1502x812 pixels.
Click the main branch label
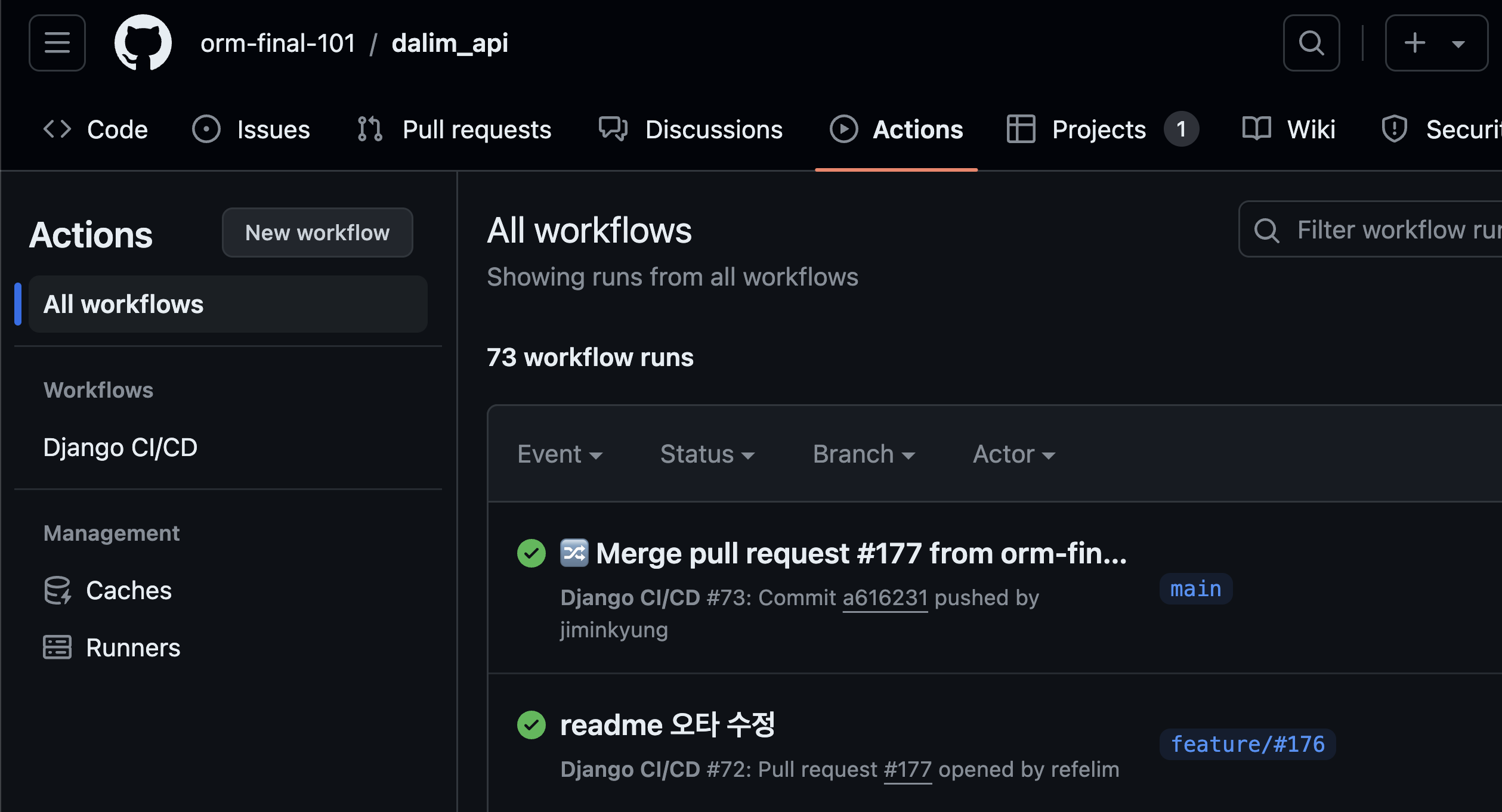(x=1196, y=589)
